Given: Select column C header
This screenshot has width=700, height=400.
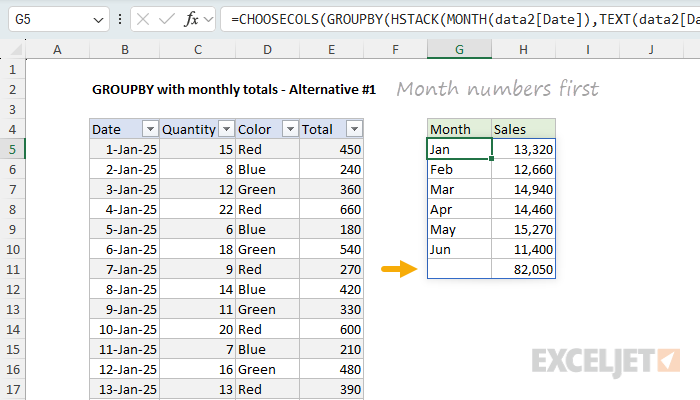Looking at the screenshot, I should tap(198, 50).
